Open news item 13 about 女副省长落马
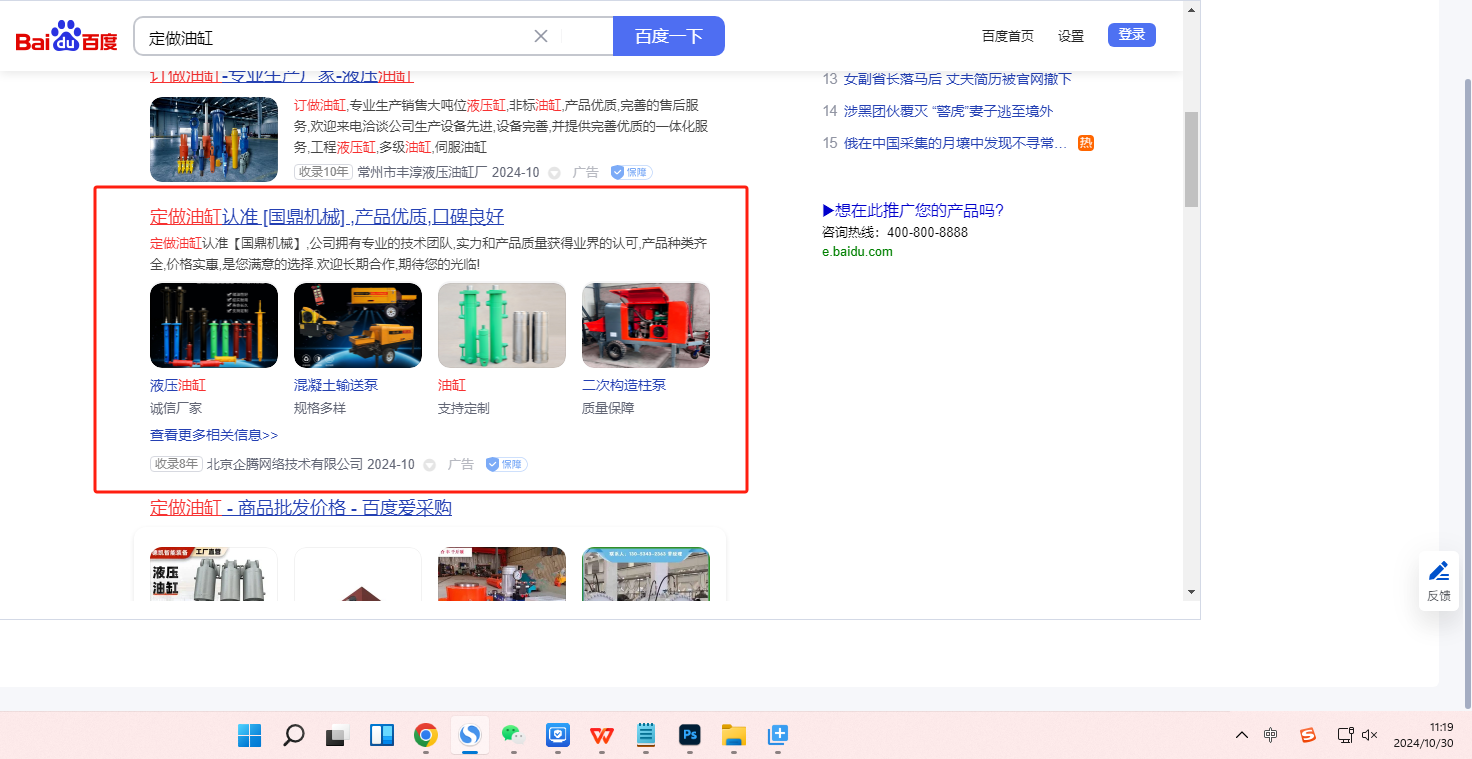 pos(958,79)
